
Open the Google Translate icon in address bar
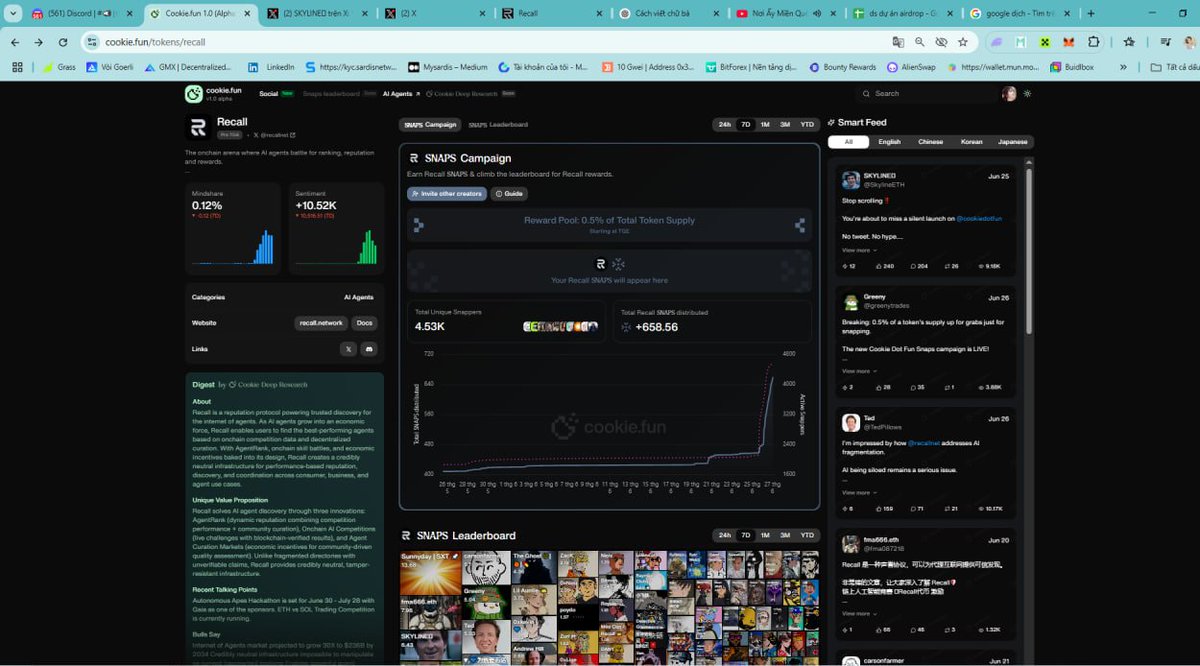click(x=898, y=42)
